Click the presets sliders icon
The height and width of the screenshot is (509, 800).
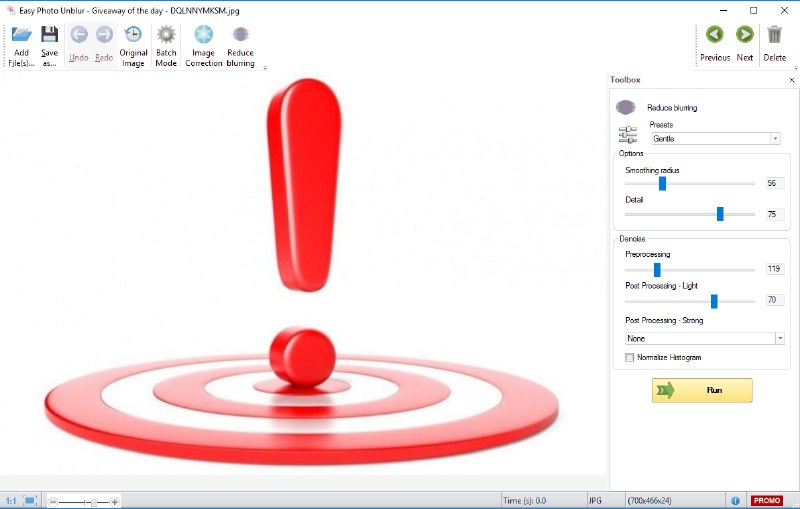(x=628, y=135)
